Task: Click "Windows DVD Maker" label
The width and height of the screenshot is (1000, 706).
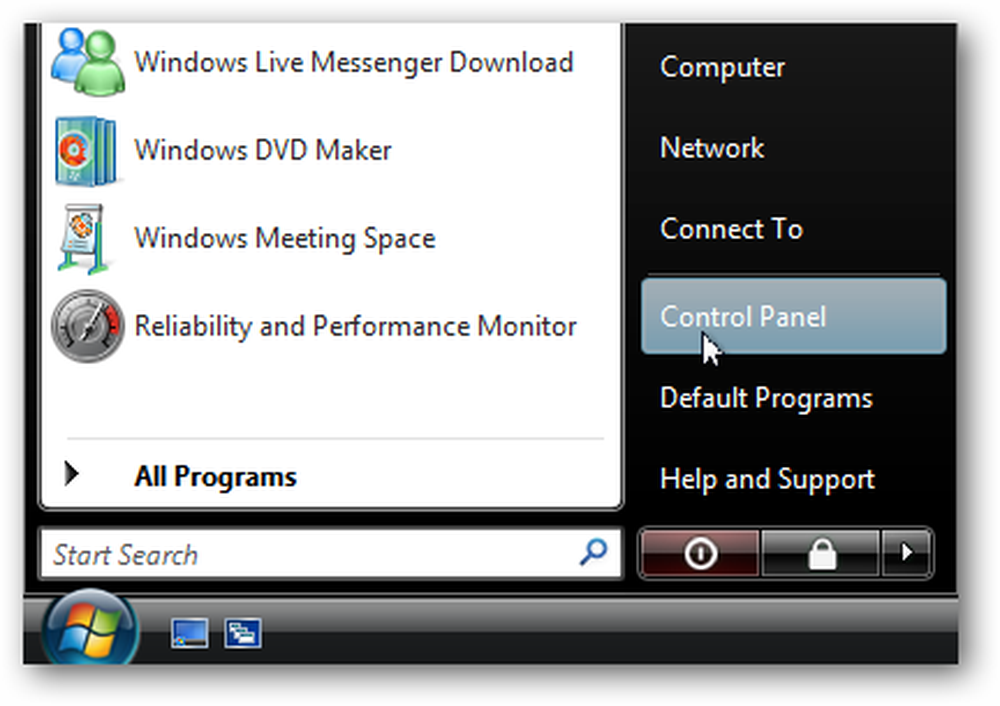Action: point(263,151)
